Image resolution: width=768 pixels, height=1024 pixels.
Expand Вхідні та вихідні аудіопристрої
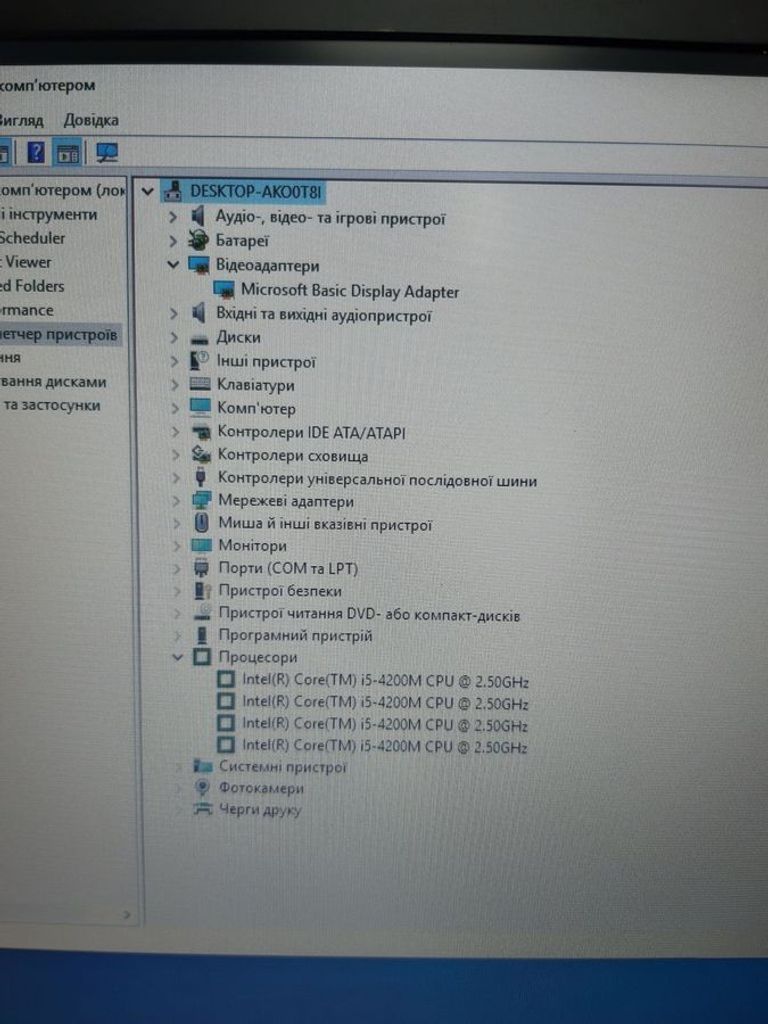[x=173, y=313]
